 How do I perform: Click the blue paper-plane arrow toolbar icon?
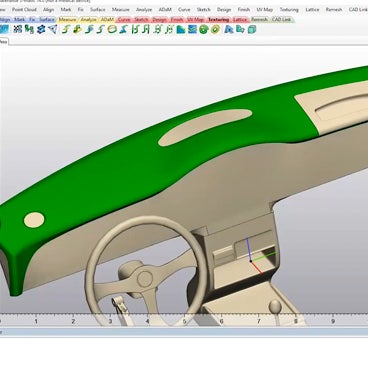(53, 29)
